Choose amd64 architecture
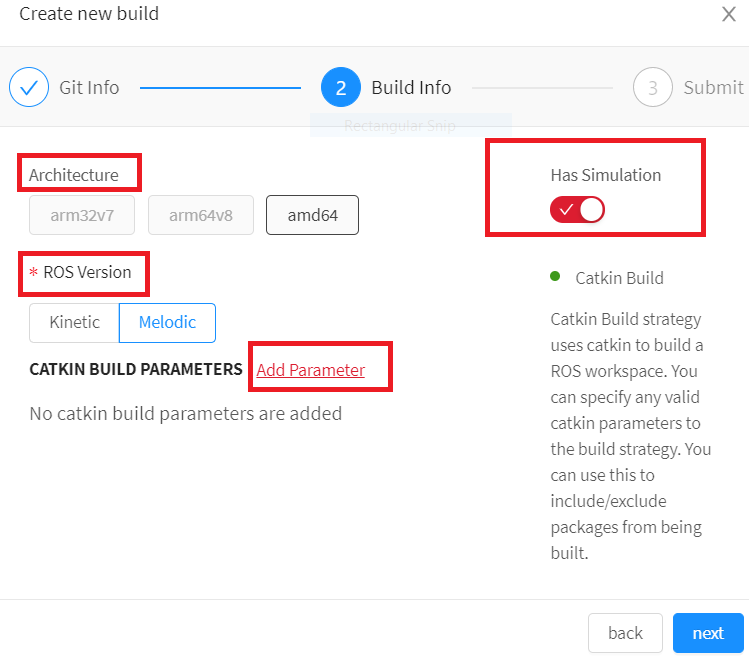749x659 pixels. pos(312,215)
